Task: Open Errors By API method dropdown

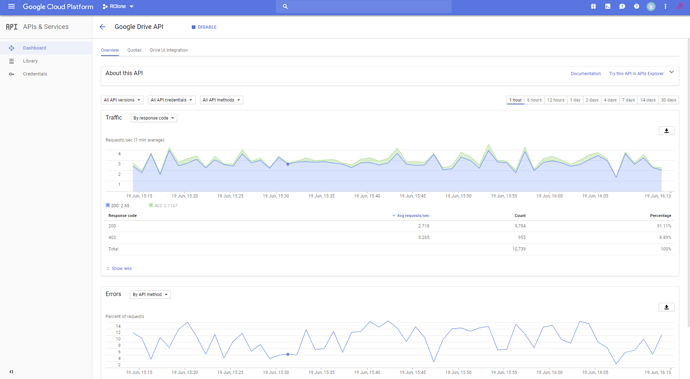Action: tap(150, 294)
